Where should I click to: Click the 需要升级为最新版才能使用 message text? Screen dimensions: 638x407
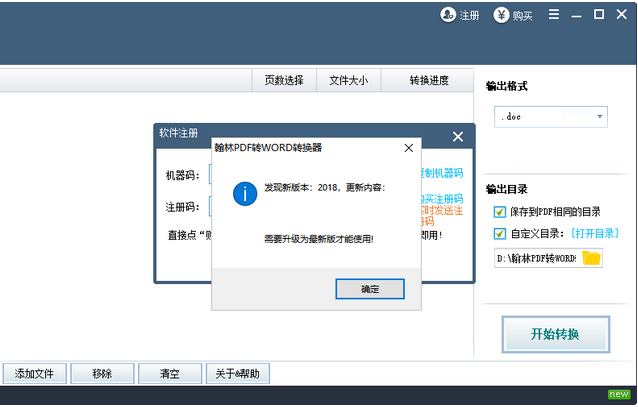click(x=319, y=239)
